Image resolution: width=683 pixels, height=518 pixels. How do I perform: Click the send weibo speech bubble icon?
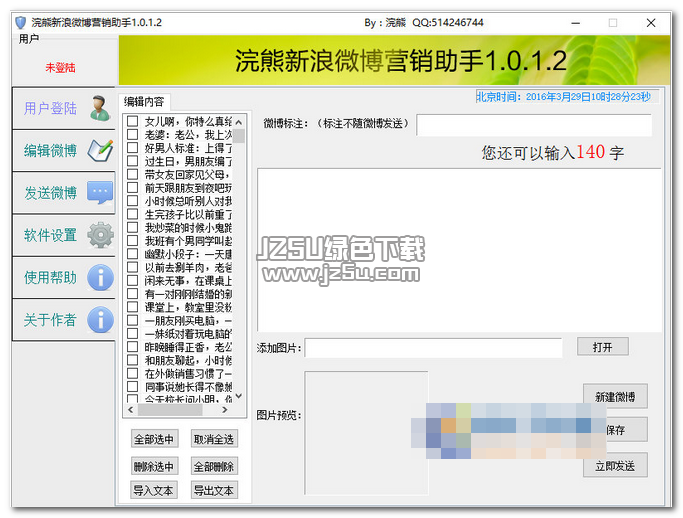click(100, 193)
